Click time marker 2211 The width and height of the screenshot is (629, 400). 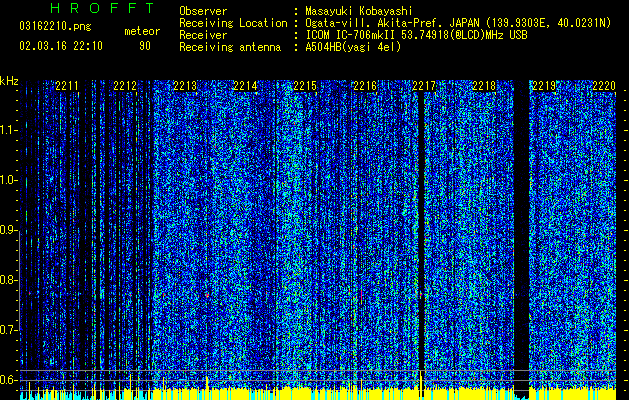[x=67, y=86]
